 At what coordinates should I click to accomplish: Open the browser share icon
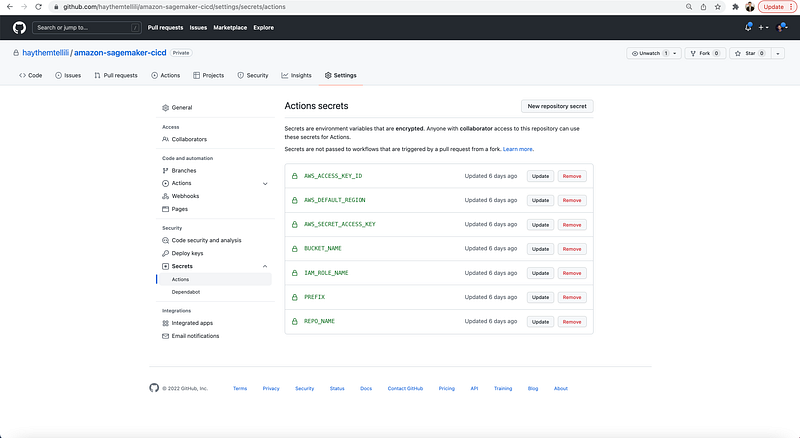point(704,7)
